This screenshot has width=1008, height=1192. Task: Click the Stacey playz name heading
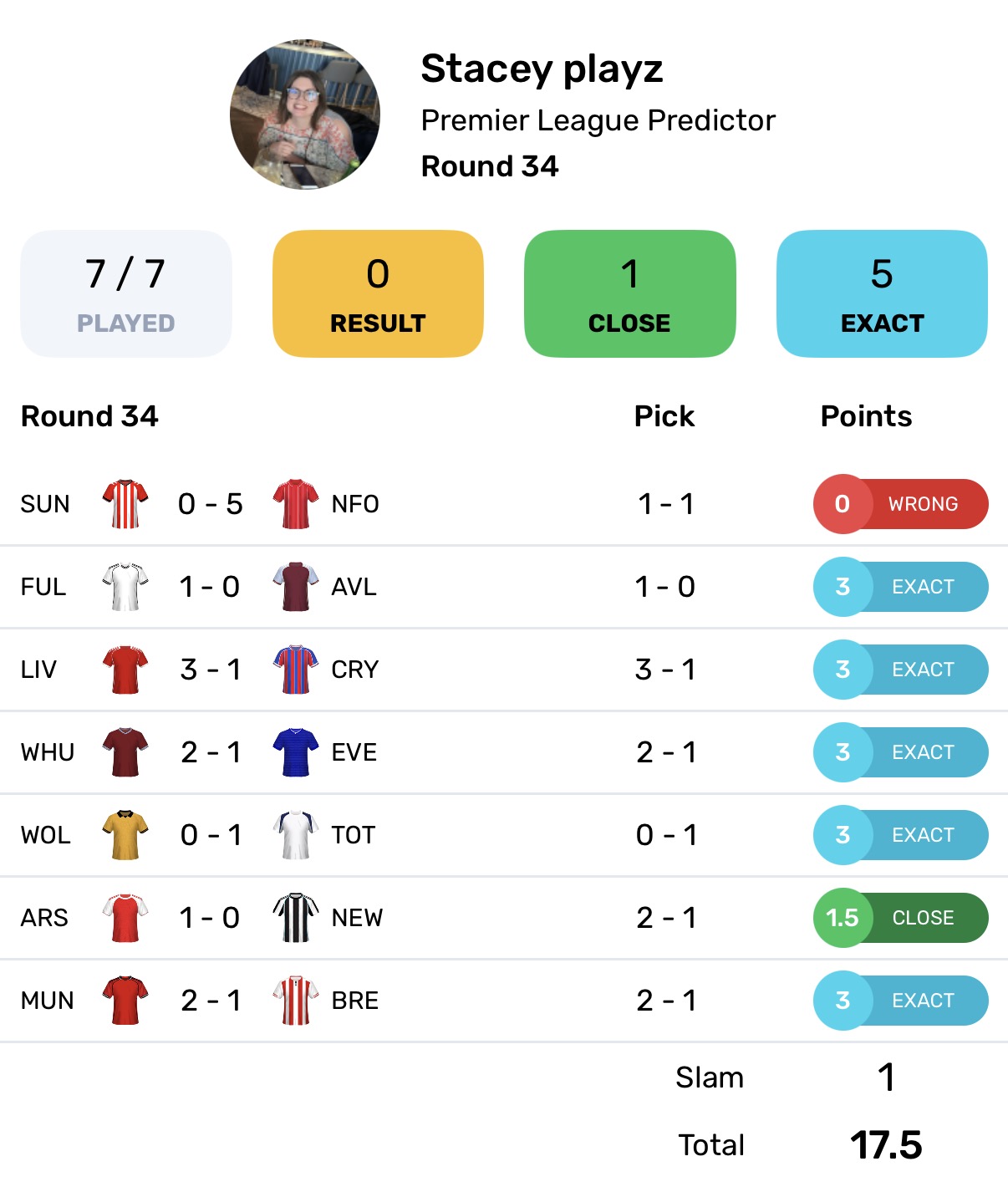pos(542,69)
